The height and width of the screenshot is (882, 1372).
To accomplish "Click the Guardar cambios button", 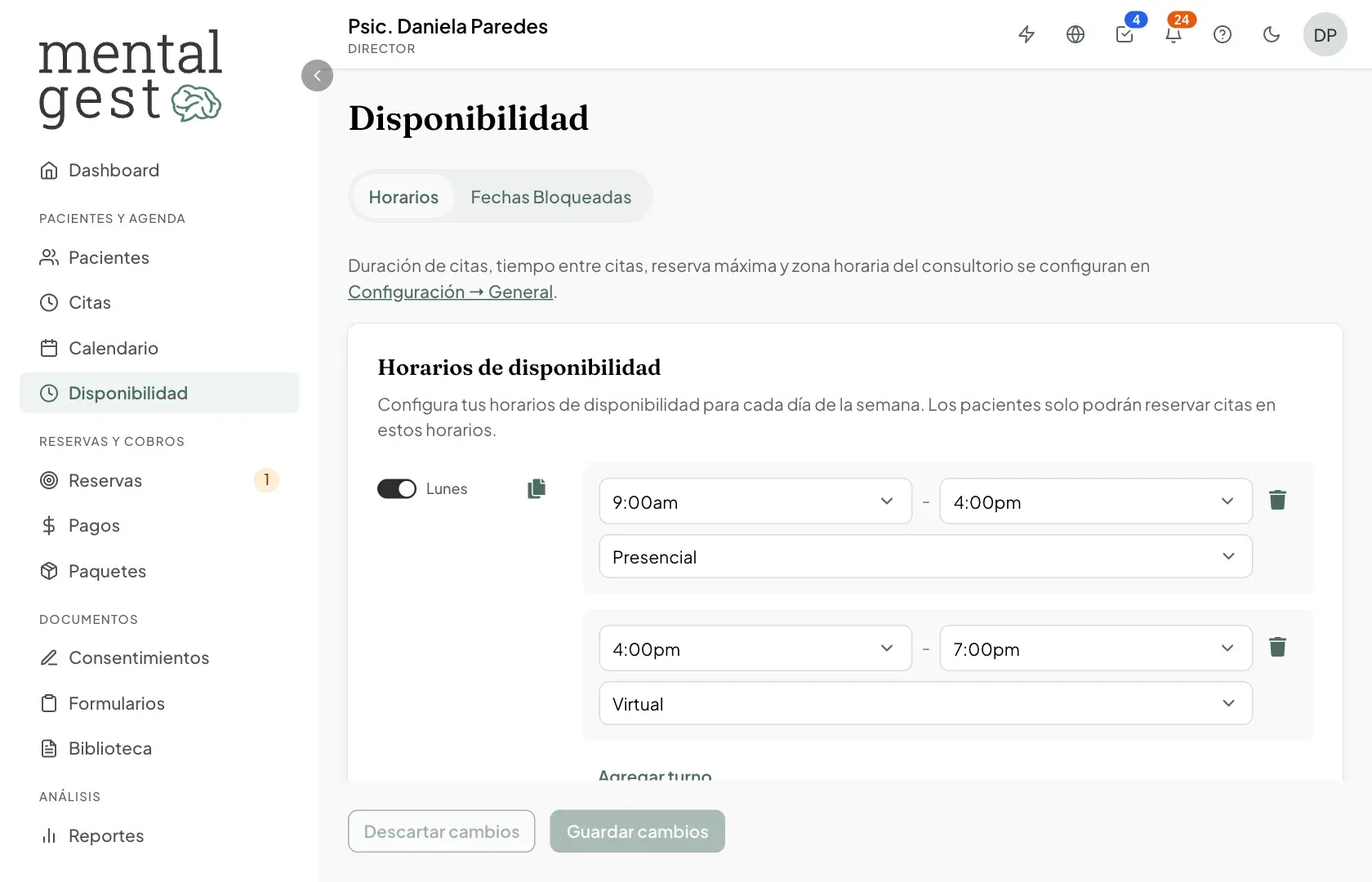I will (638, 831).
